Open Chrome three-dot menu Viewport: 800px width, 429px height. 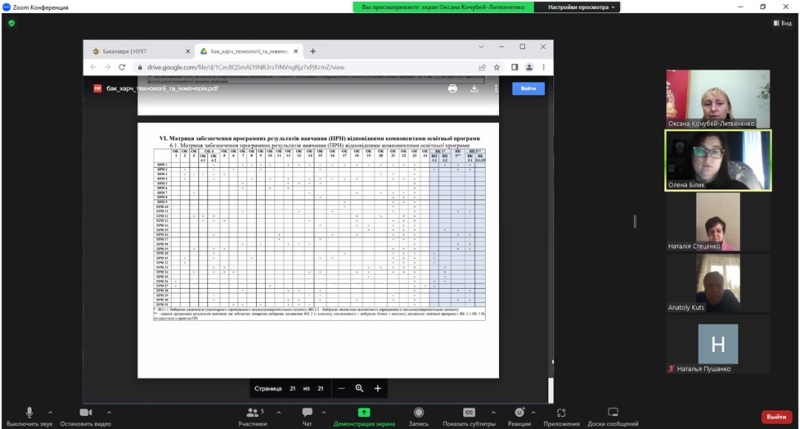point(544,67)
